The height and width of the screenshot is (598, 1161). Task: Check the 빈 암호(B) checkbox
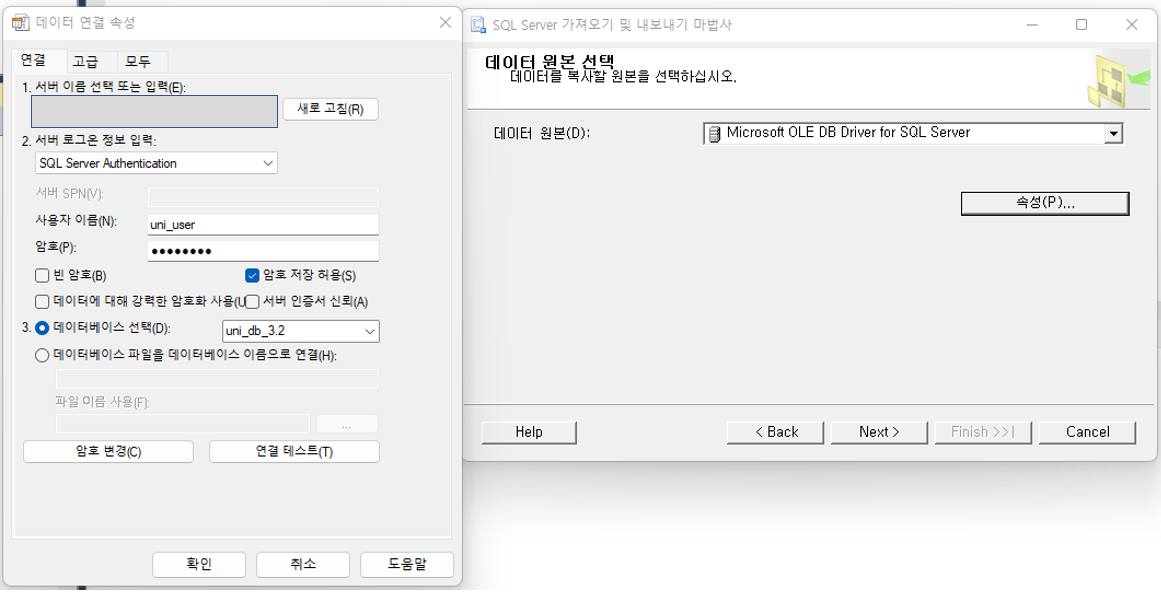(42, 276)
